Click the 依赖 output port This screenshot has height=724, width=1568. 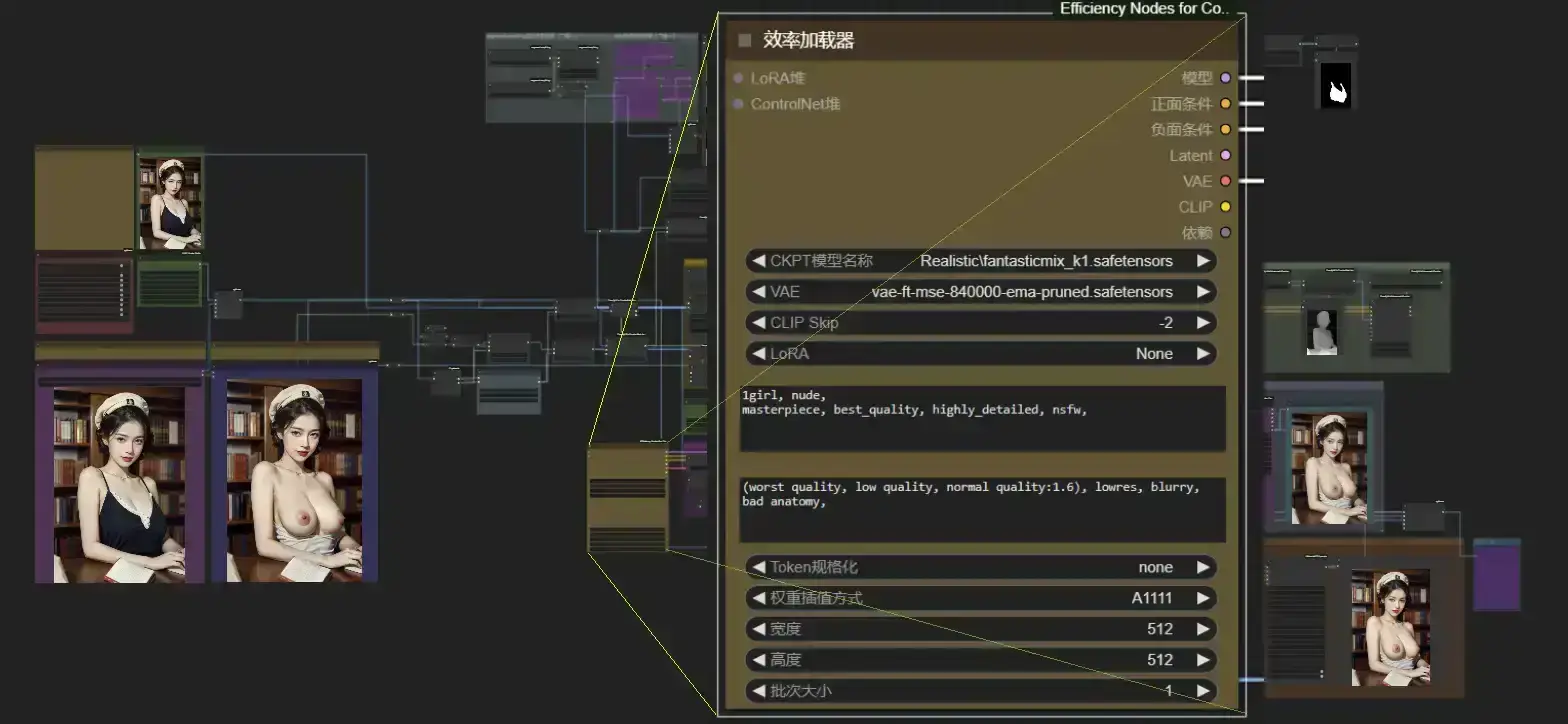click(x=1225, y=233)
